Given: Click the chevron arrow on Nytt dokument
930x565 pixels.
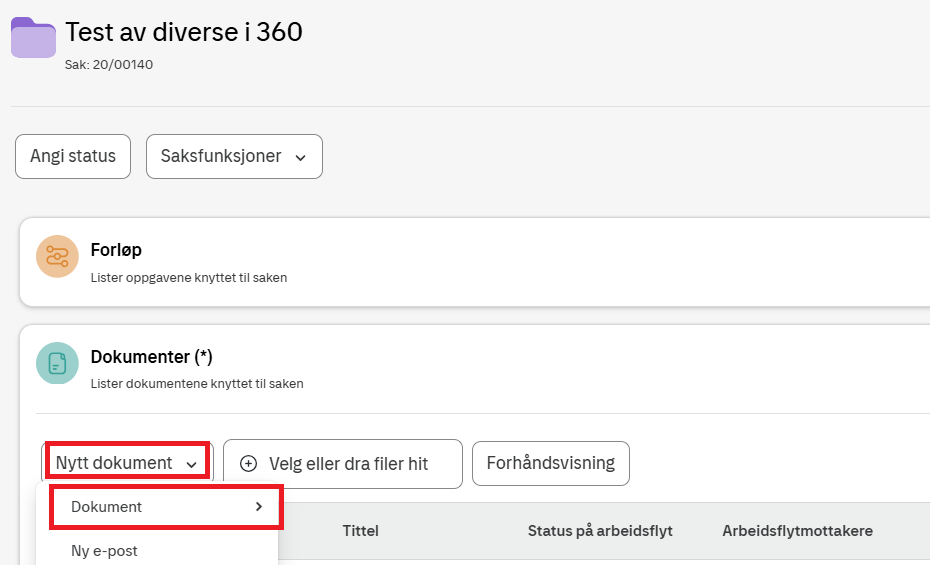Looking at the screenshot, I should click(x=191, y=464).
